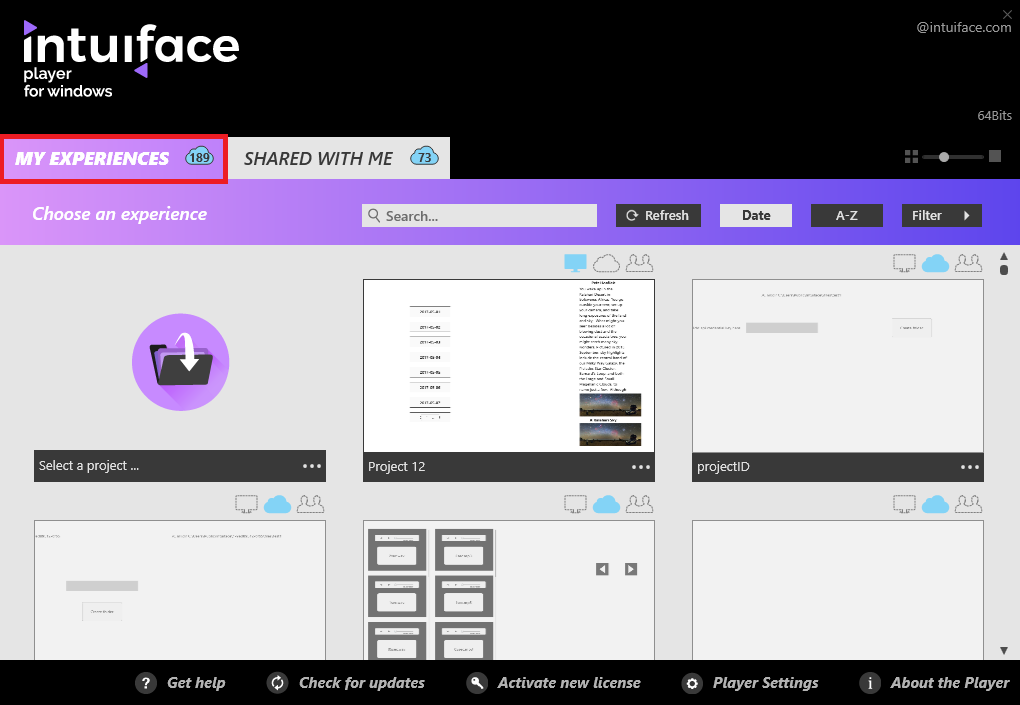Close the Intuiface Player window
This screenshot has width=1020, height=705.
point(1007,14)
